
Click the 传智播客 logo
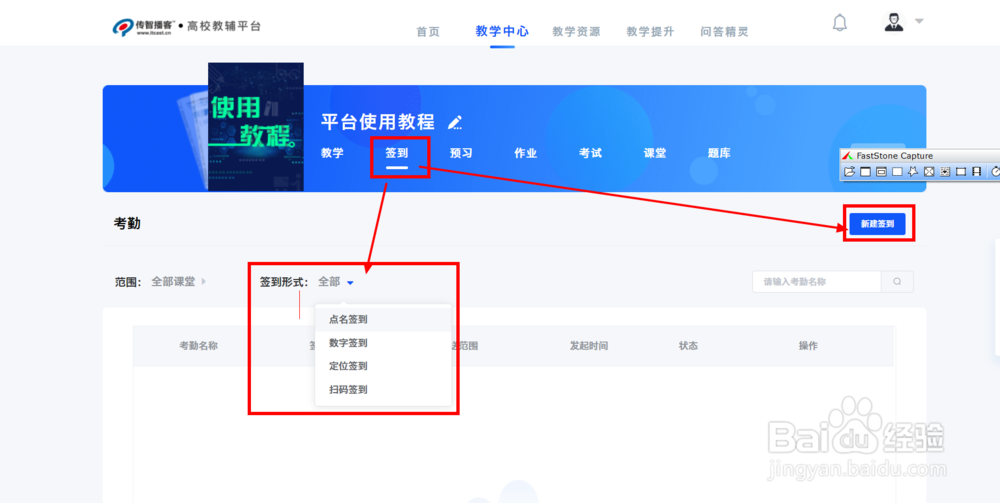[142, 27]
